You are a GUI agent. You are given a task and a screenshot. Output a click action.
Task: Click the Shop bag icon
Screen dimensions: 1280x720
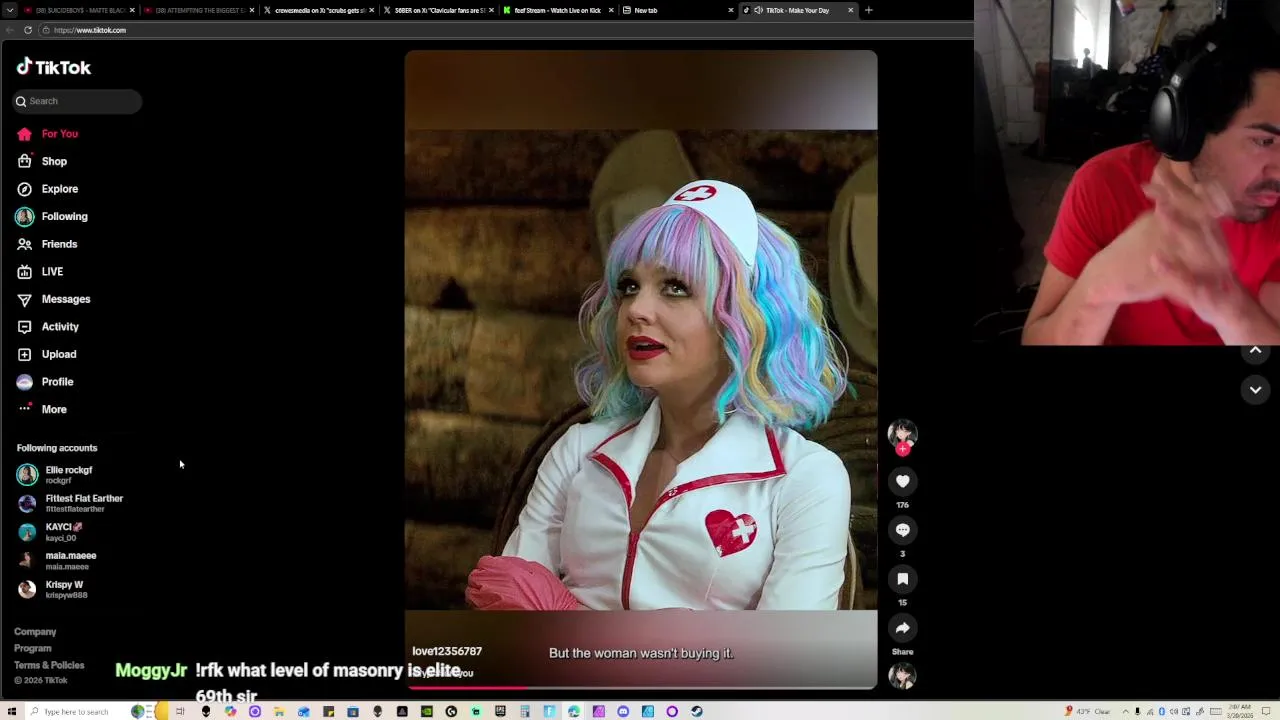[x=25, y=161]
